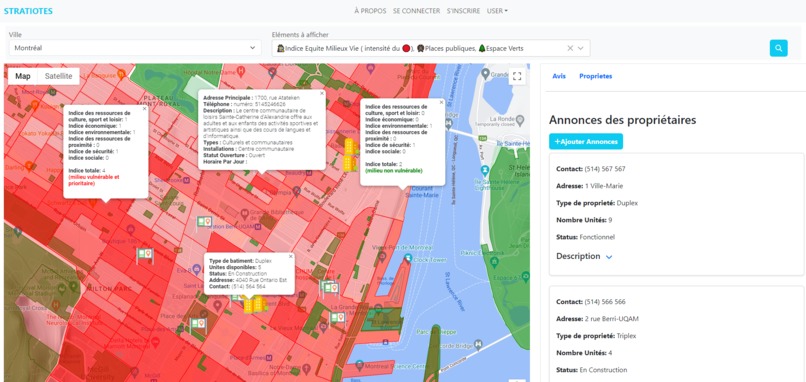Open the À PROPOS page
Image resolution: width=806 pixels, height=382 pixels.
click(370, 11)
